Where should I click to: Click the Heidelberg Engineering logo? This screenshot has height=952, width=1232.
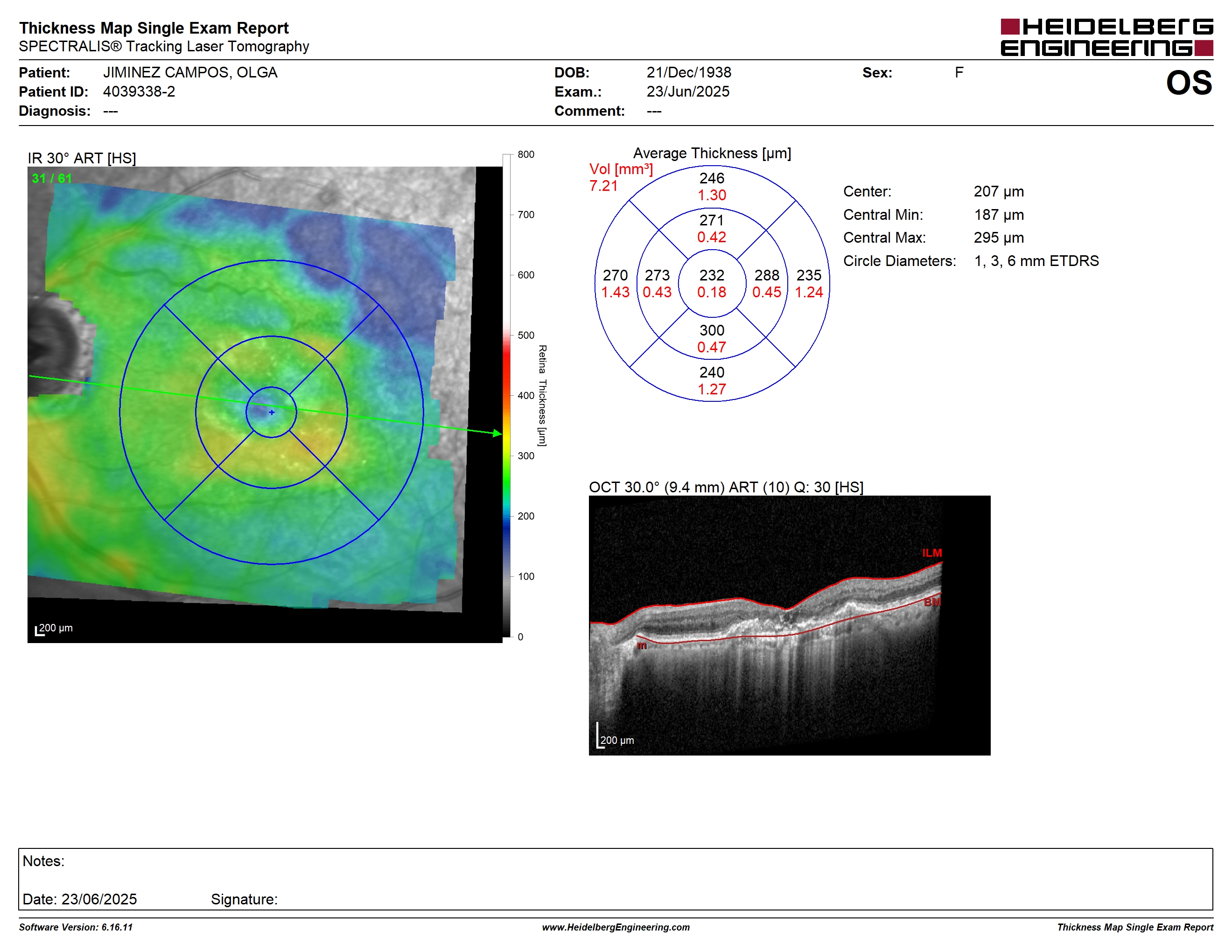[1106, 38]
